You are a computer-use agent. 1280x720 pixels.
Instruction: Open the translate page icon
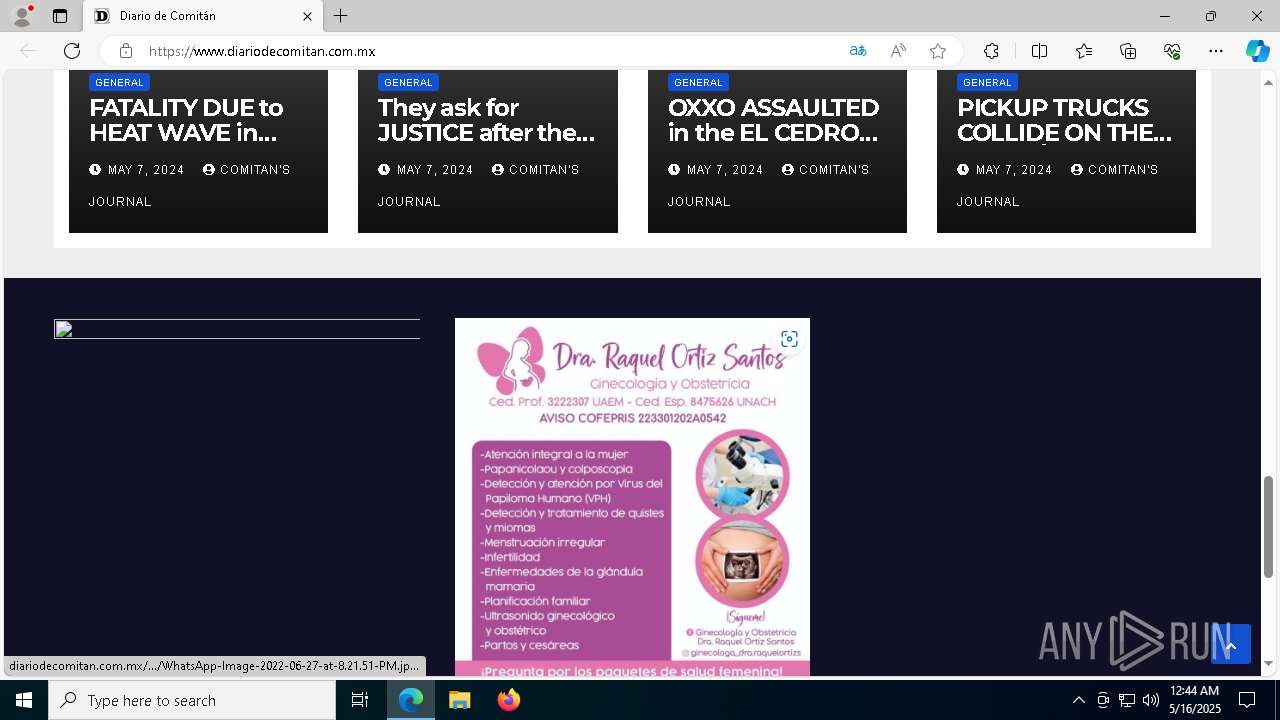pos(858,51)
